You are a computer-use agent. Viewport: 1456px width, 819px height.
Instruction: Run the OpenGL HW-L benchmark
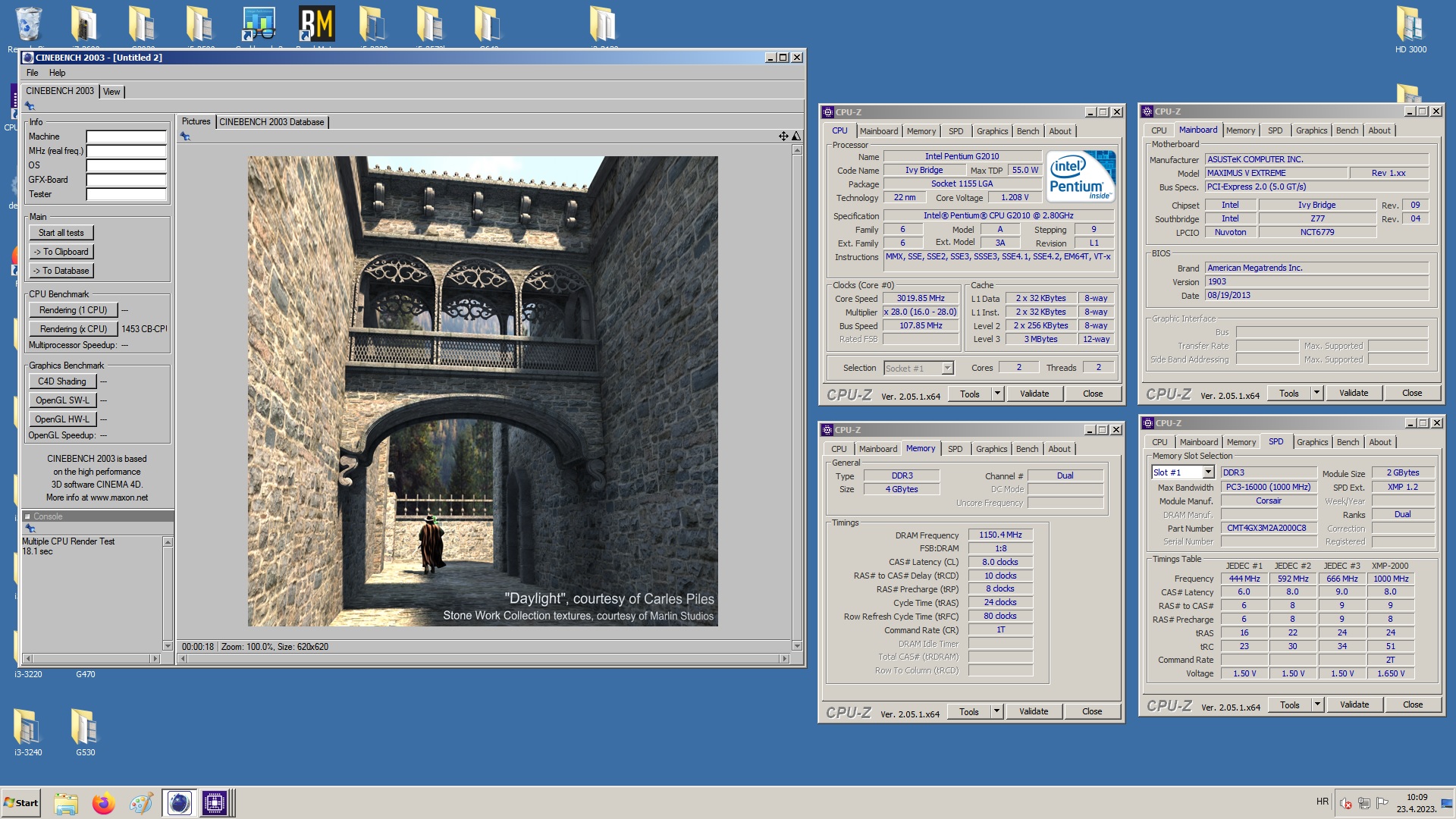tap(62, 419)
